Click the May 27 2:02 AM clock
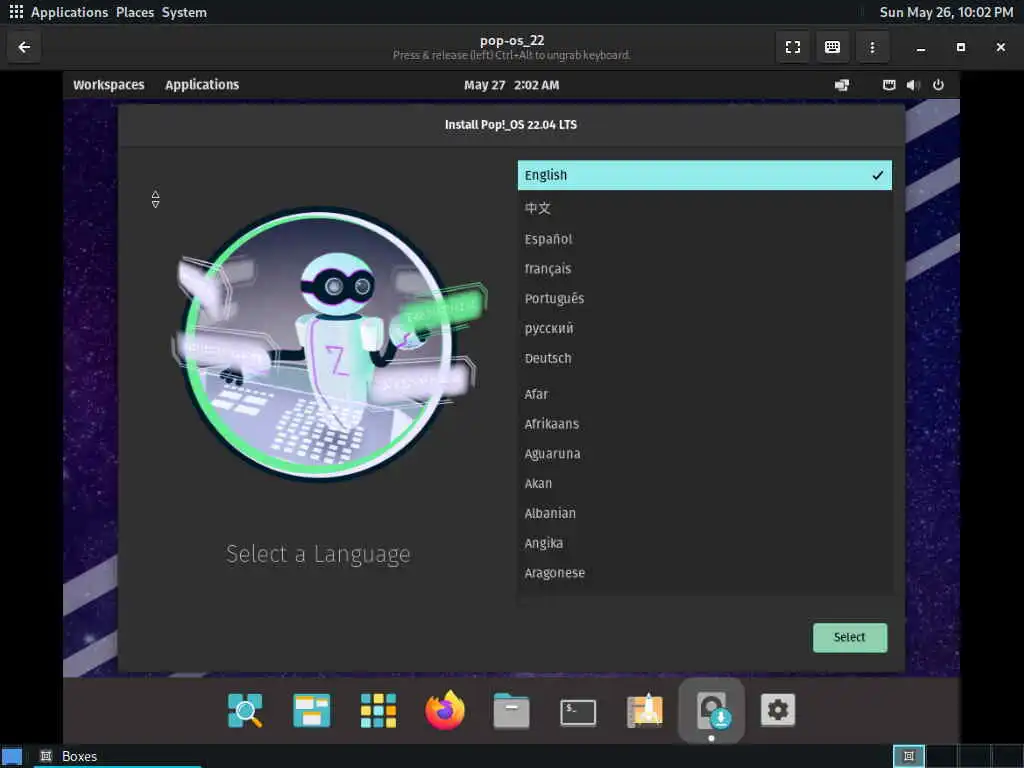The image size is (1024, 768). (511, 85)
